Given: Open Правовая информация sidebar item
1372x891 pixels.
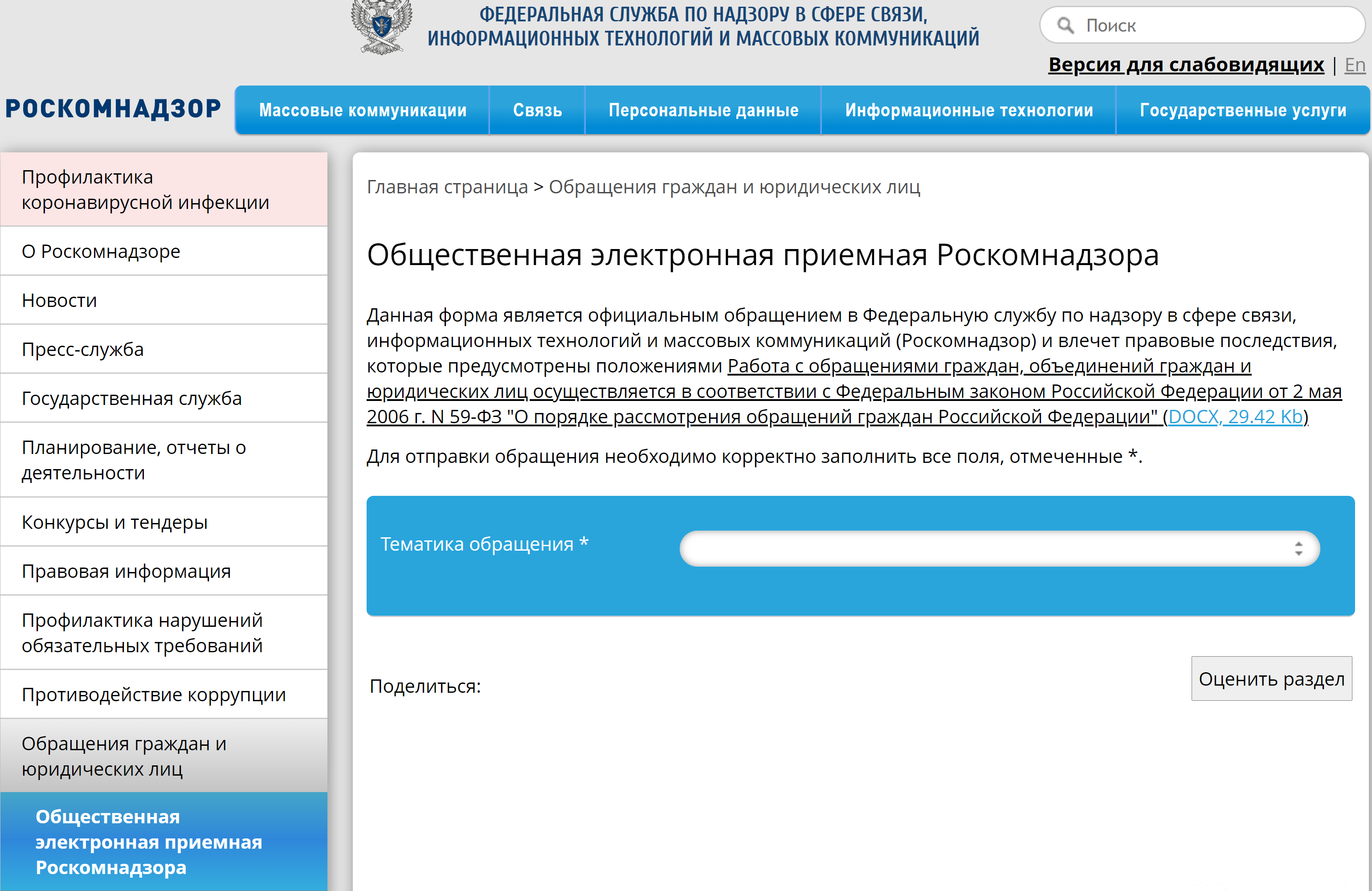Looking at the screenshot, I should point(164,571).
